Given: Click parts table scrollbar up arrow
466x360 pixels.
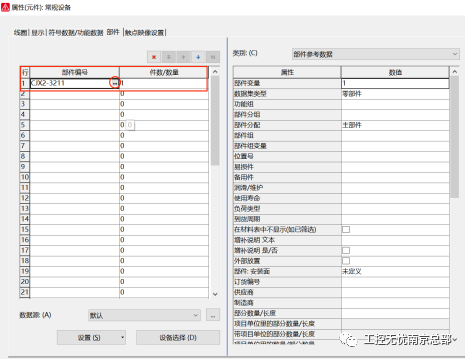Looking at the screenshot, I should point(215,72).
